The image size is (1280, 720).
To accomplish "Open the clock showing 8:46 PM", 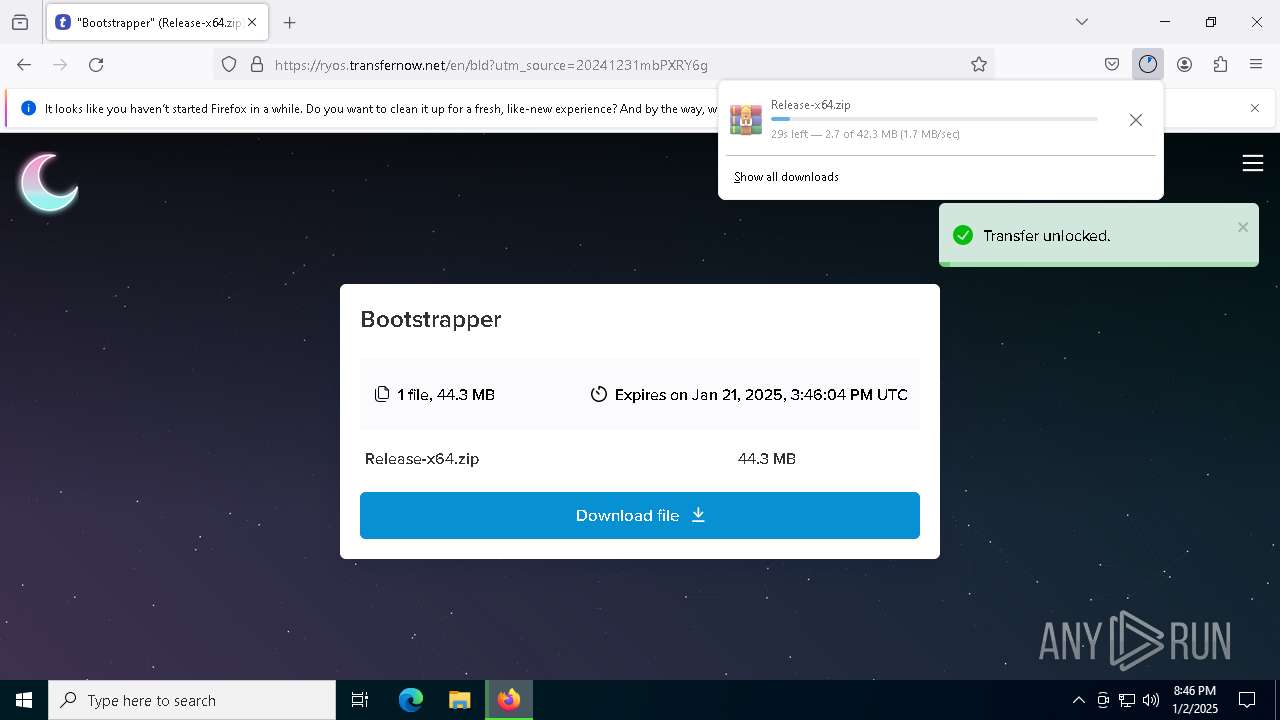I will pyautogui.click(x=1195, y=700).
